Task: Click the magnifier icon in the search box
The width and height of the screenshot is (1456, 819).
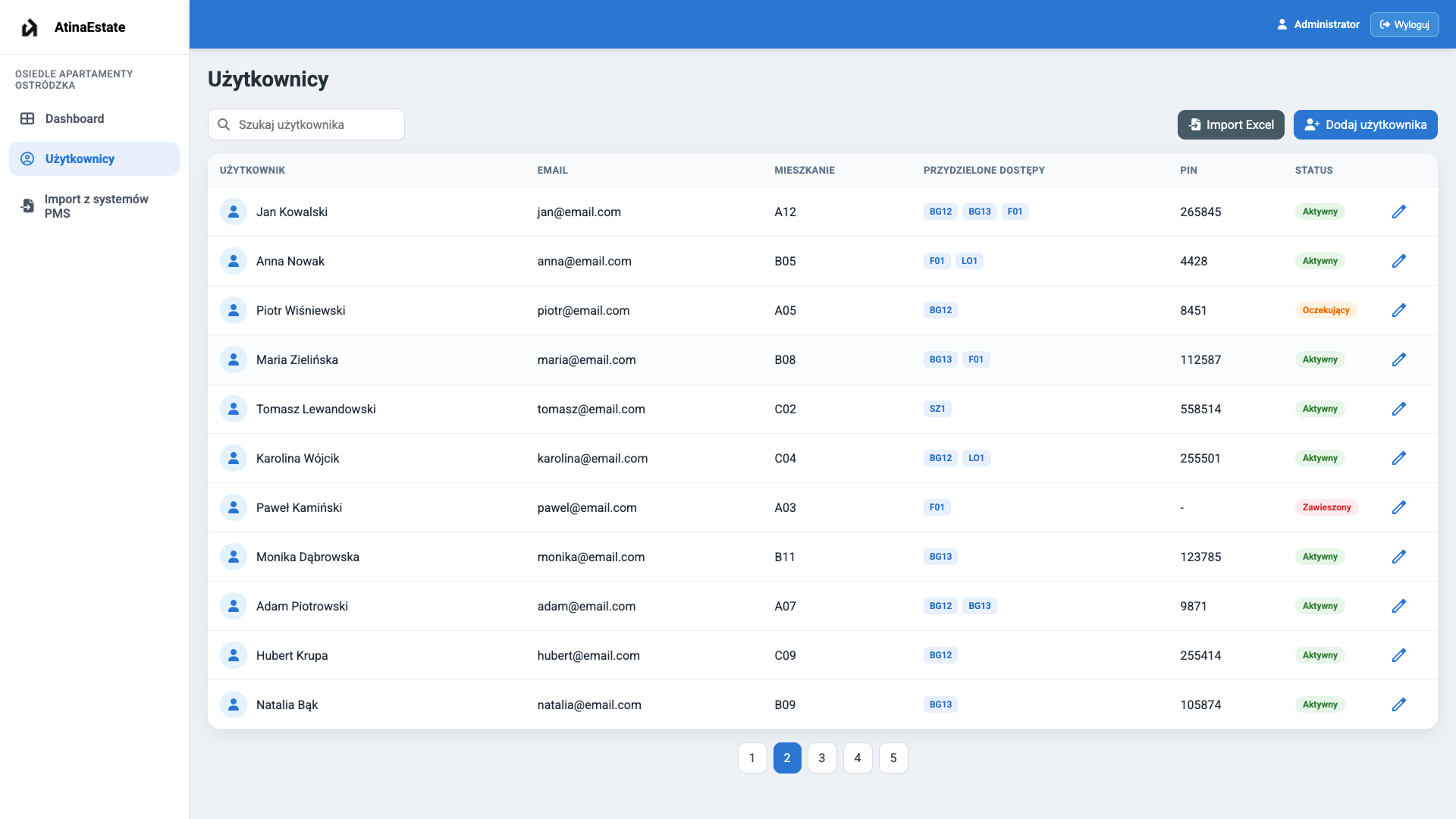Action: (x=224, y=124)
